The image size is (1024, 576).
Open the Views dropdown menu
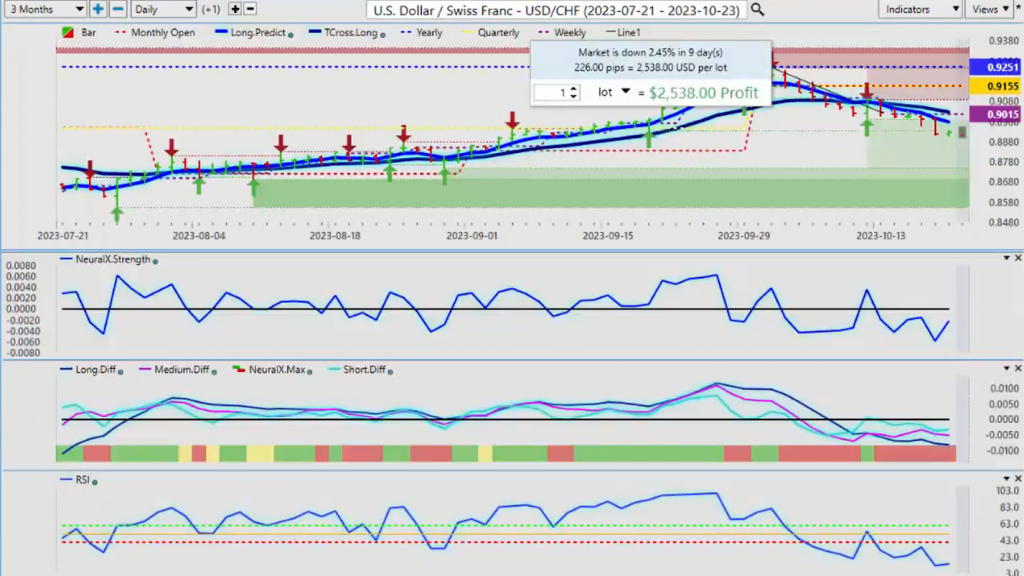click(989, 9)
